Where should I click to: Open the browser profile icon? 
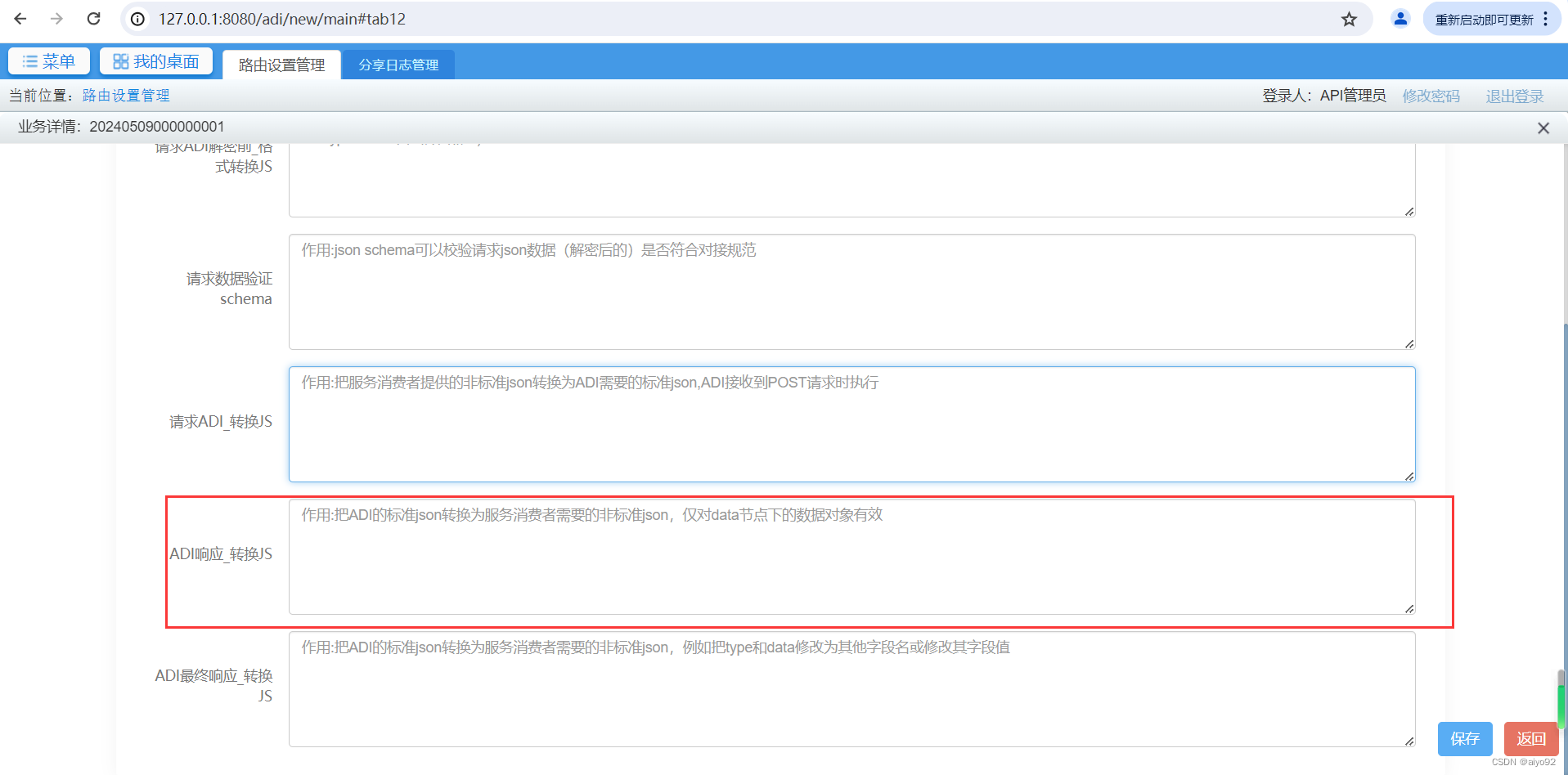(1400, 19)
